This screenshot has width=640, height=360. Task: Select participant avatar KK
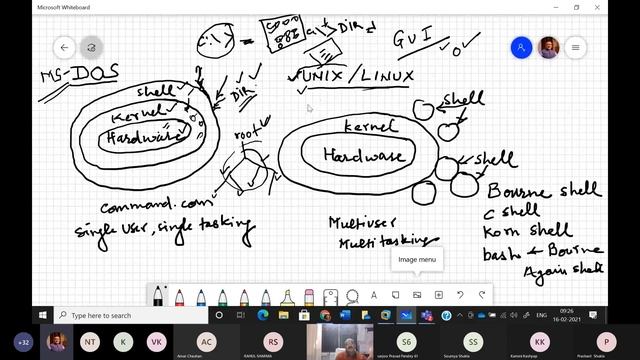click(x=540, y=342)
